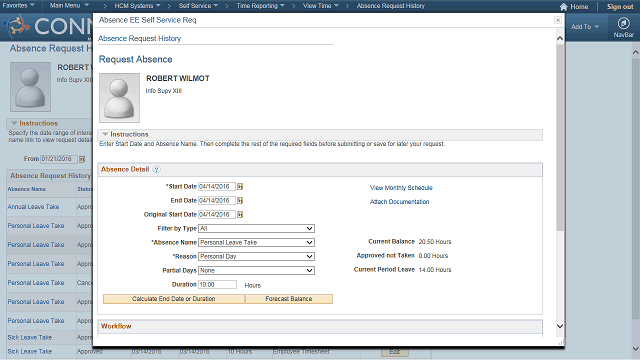Open the Main Menu dropdown

click(69, 6)
